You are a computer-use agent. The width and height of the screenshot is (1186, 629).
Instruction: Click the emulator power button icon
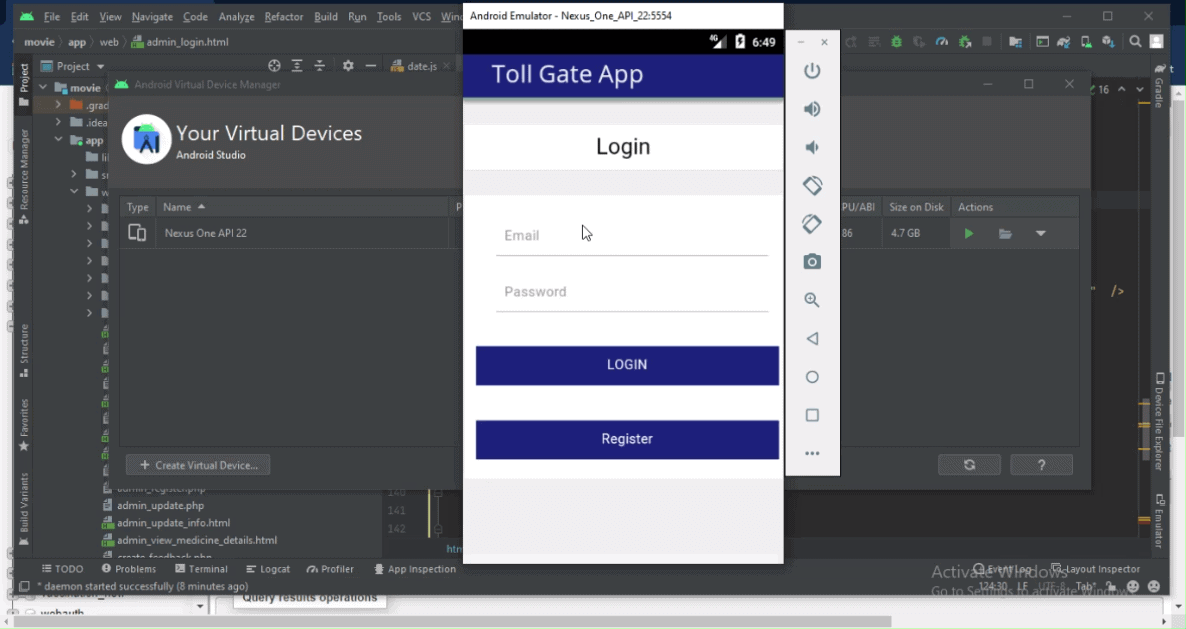click(812, 70)
